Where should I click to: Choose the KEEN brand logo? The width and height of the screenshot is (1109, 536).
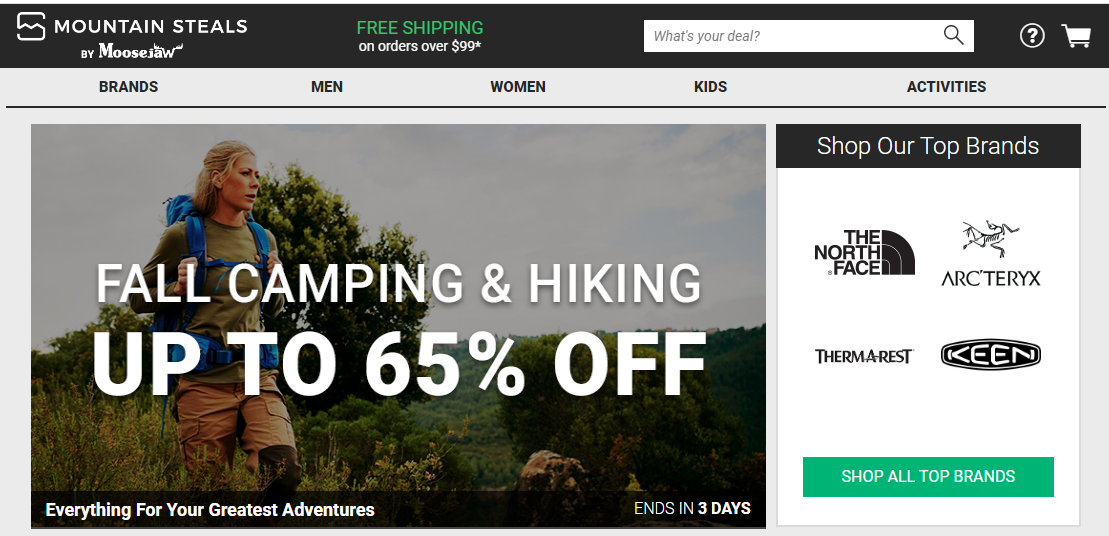tap(990, 355)
